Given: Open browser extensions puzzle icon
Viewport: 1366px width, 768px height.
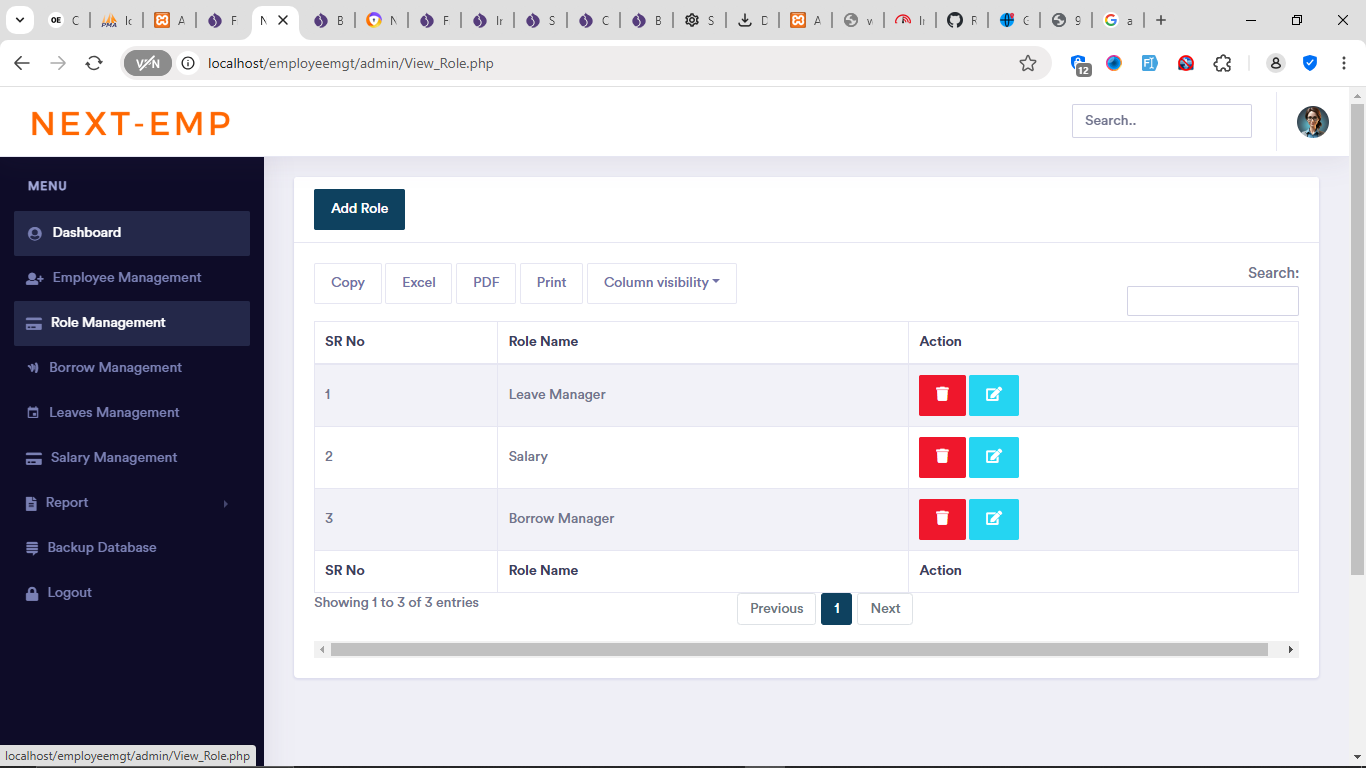Looking at the screenshot, I should click(x=1222, y=63).
